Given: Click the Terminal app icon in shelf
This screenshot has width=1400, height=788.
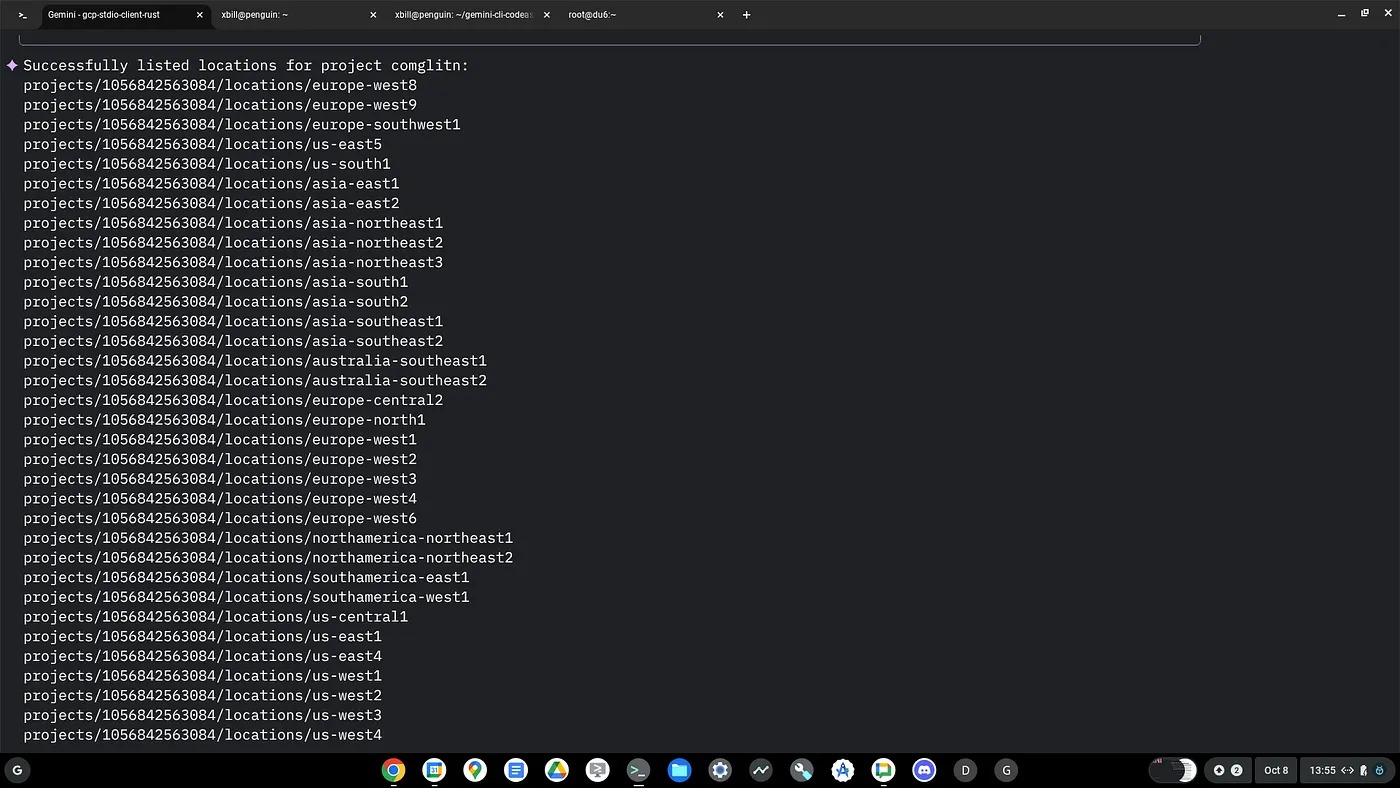Looking at the screenshot, I should click(x=638, y=770).
